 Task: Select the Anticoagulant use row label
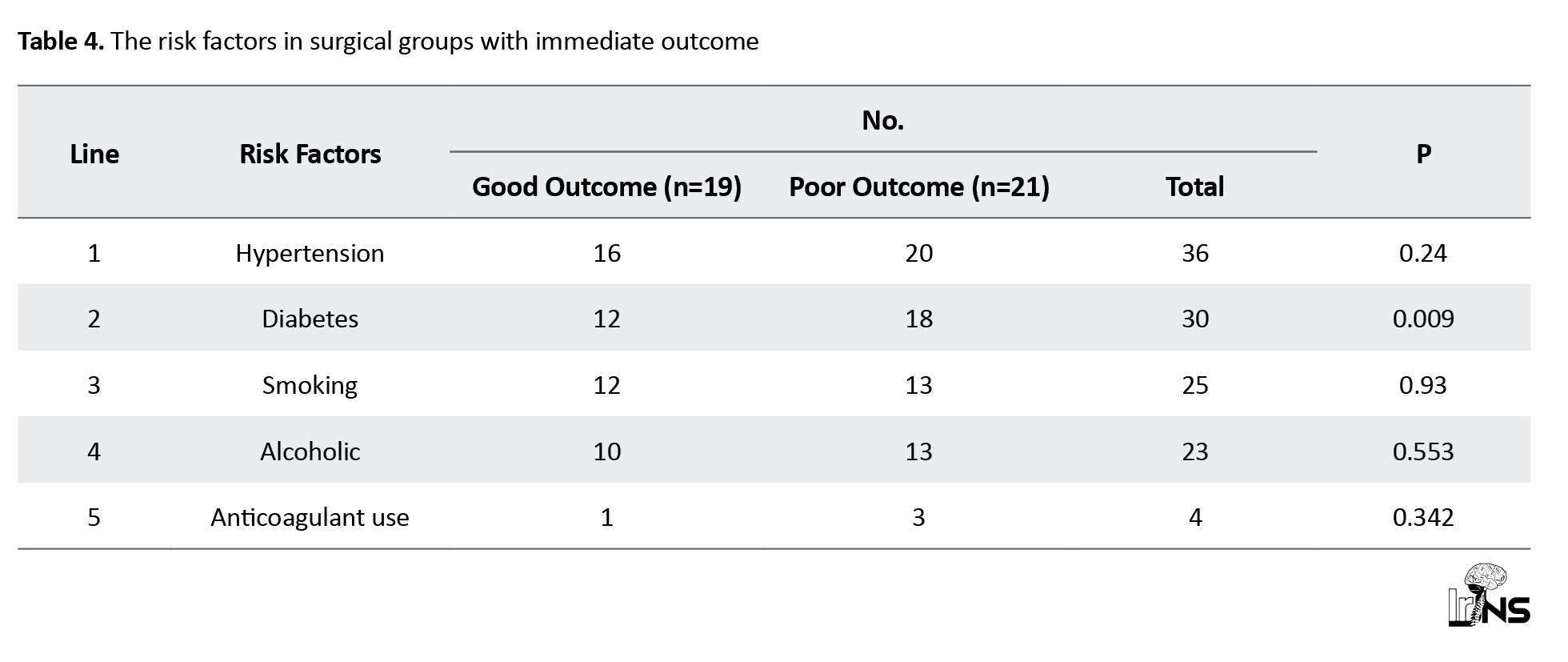click(x=310, y=517)
